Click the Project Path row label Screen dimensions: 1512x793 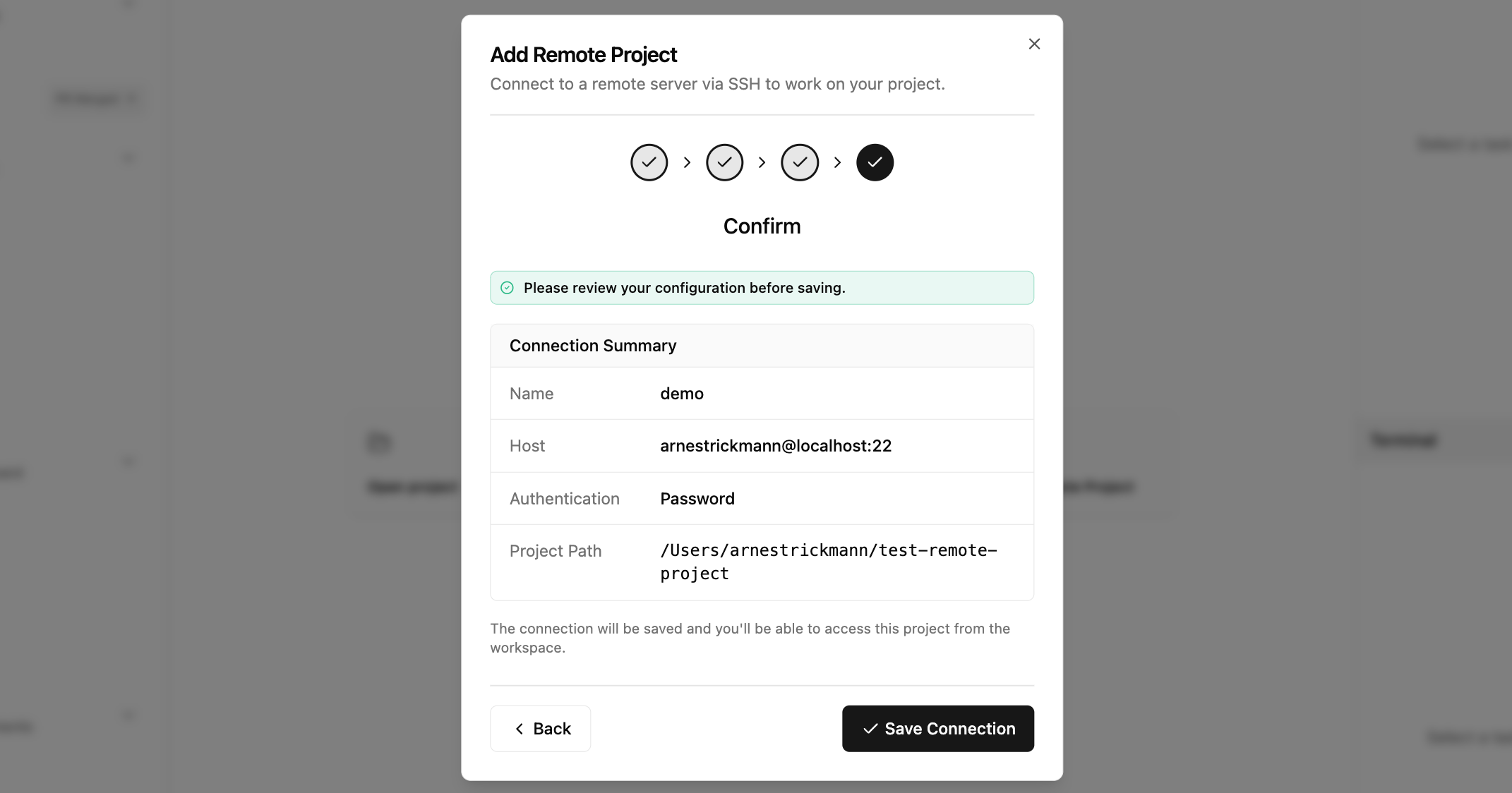pos(555,551)
